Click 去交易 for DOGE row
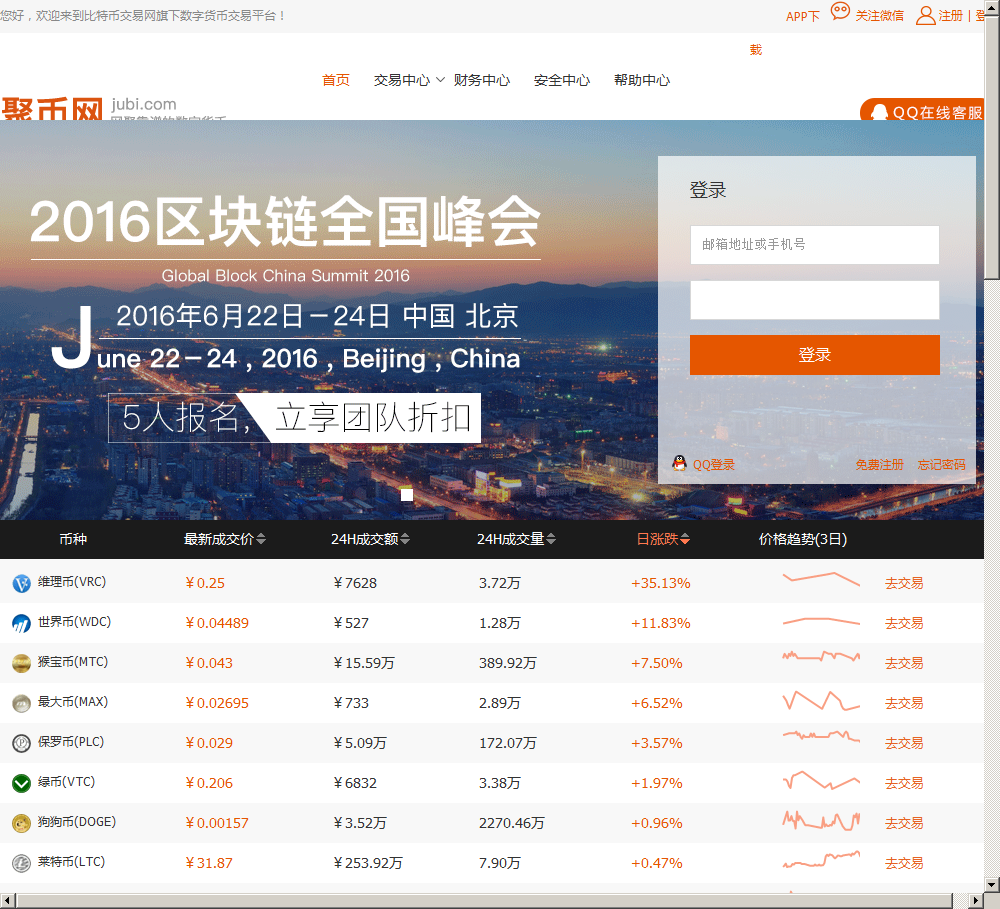 tap(904, 824)
